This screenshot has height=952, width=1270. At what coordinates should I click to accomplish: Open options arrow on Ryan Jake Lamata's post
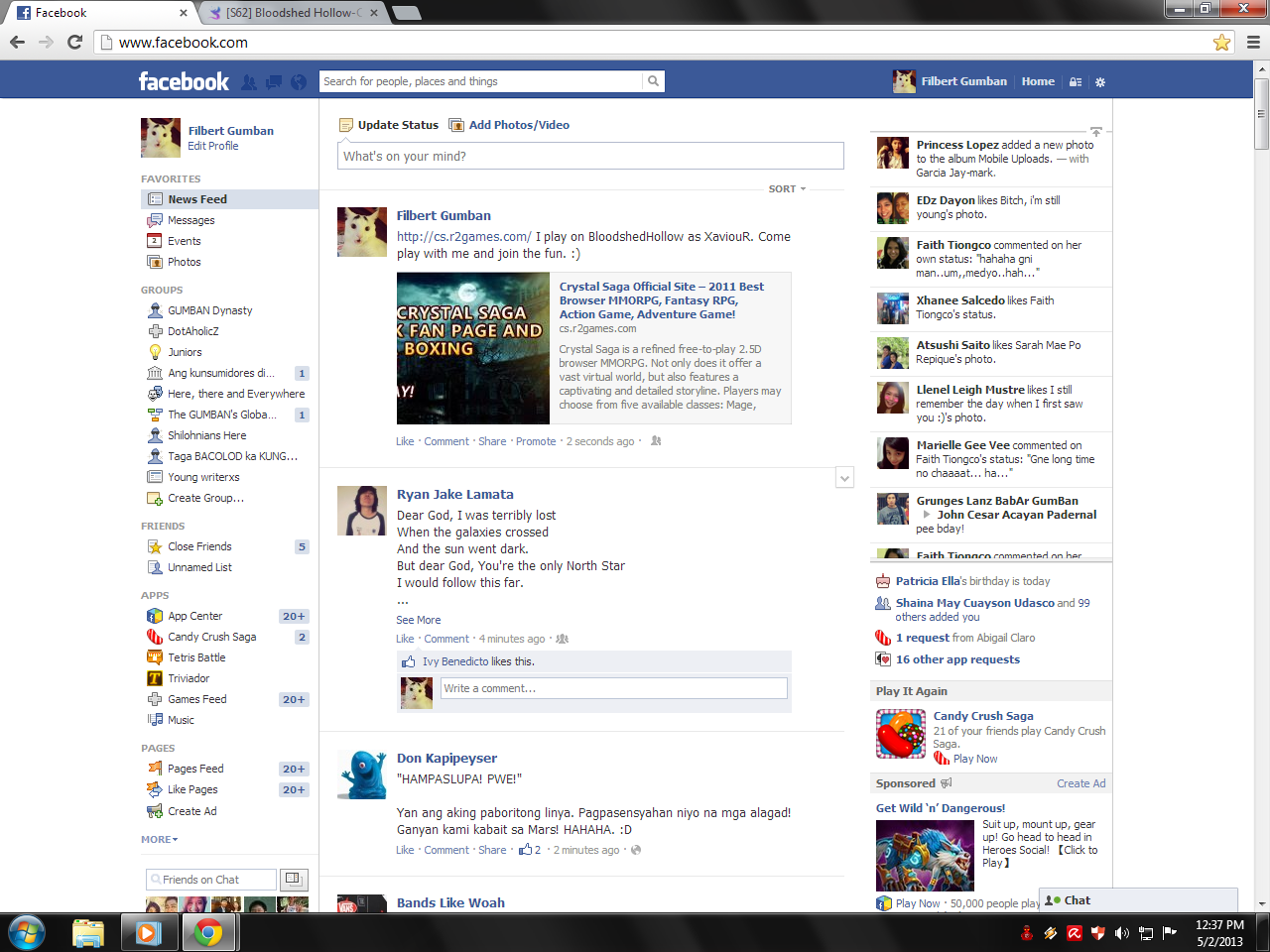844,478
